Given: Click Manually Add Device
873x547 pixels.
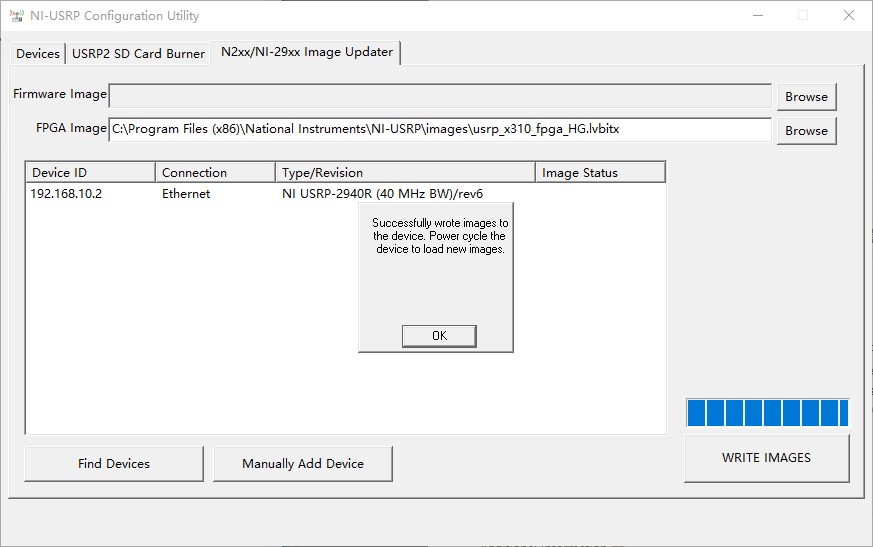Looking at the screenshot, I should pos(303,463).
